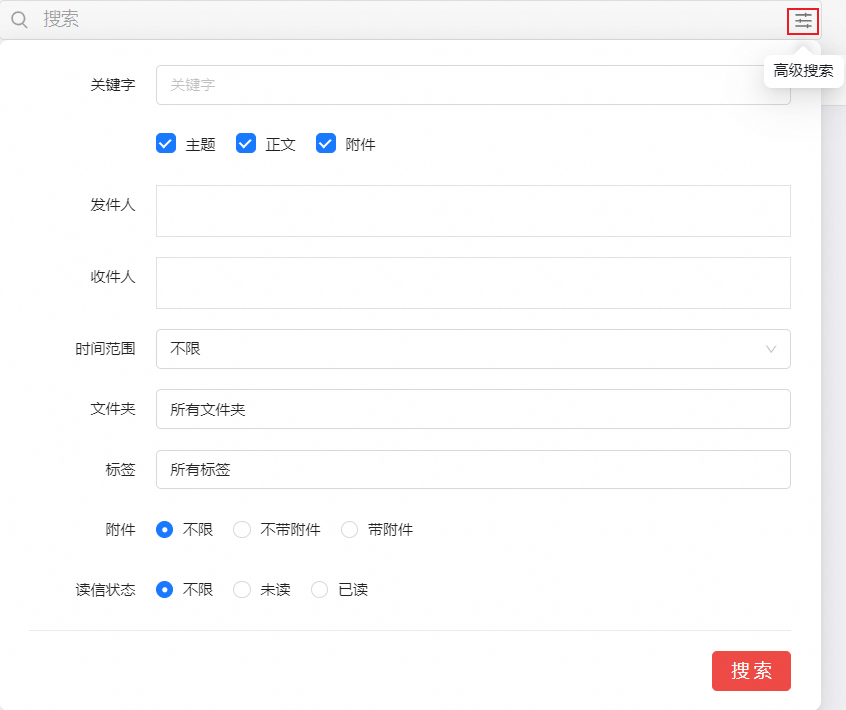Disable the 正文 search checkbox

[x=246, y=144]
